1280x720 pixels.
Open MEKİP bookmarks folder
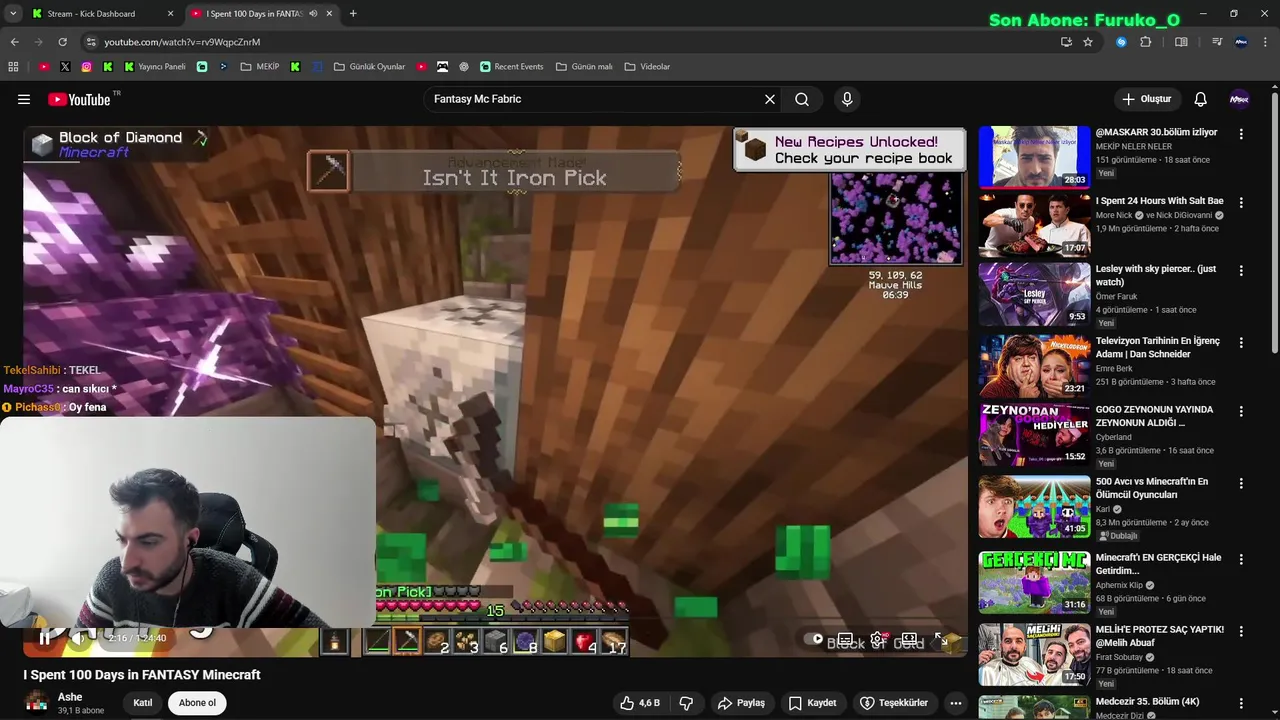260,67
